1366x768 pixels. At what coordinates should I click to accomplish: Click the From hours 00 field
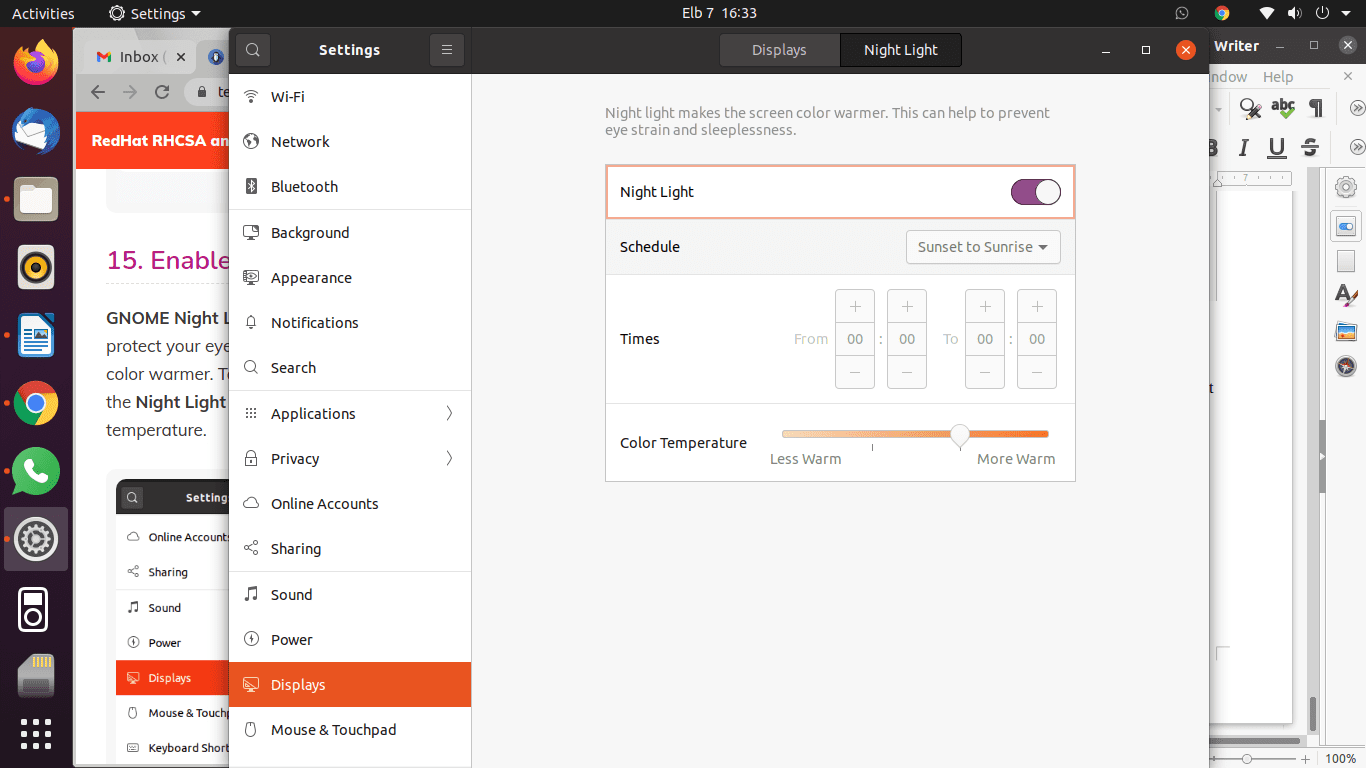tap(855, 339)
